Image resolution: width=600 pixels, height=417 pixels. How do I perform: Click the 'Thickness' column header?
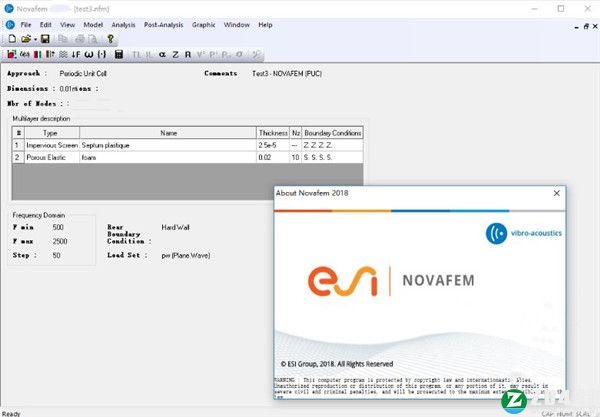tap(273, 133)
